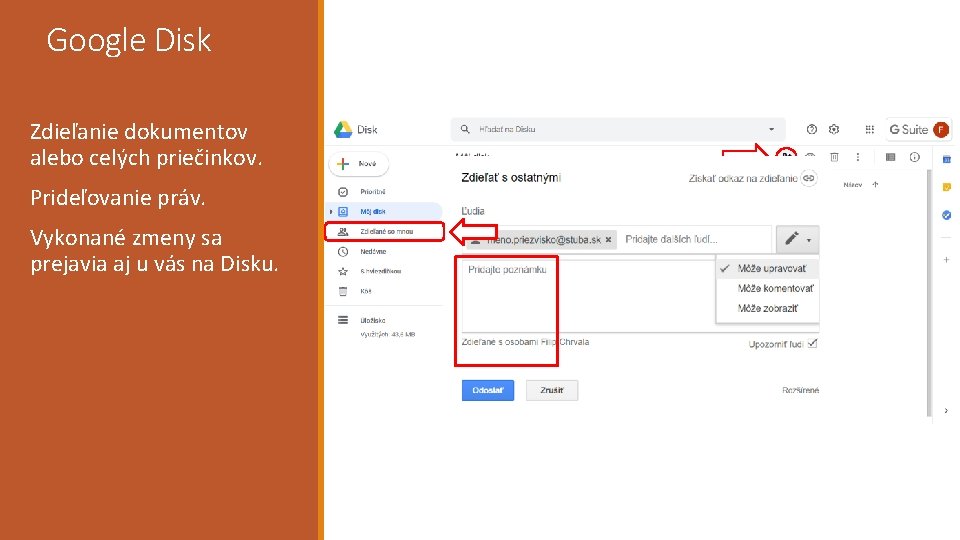Open the Keep notes side panel icon

947,187
